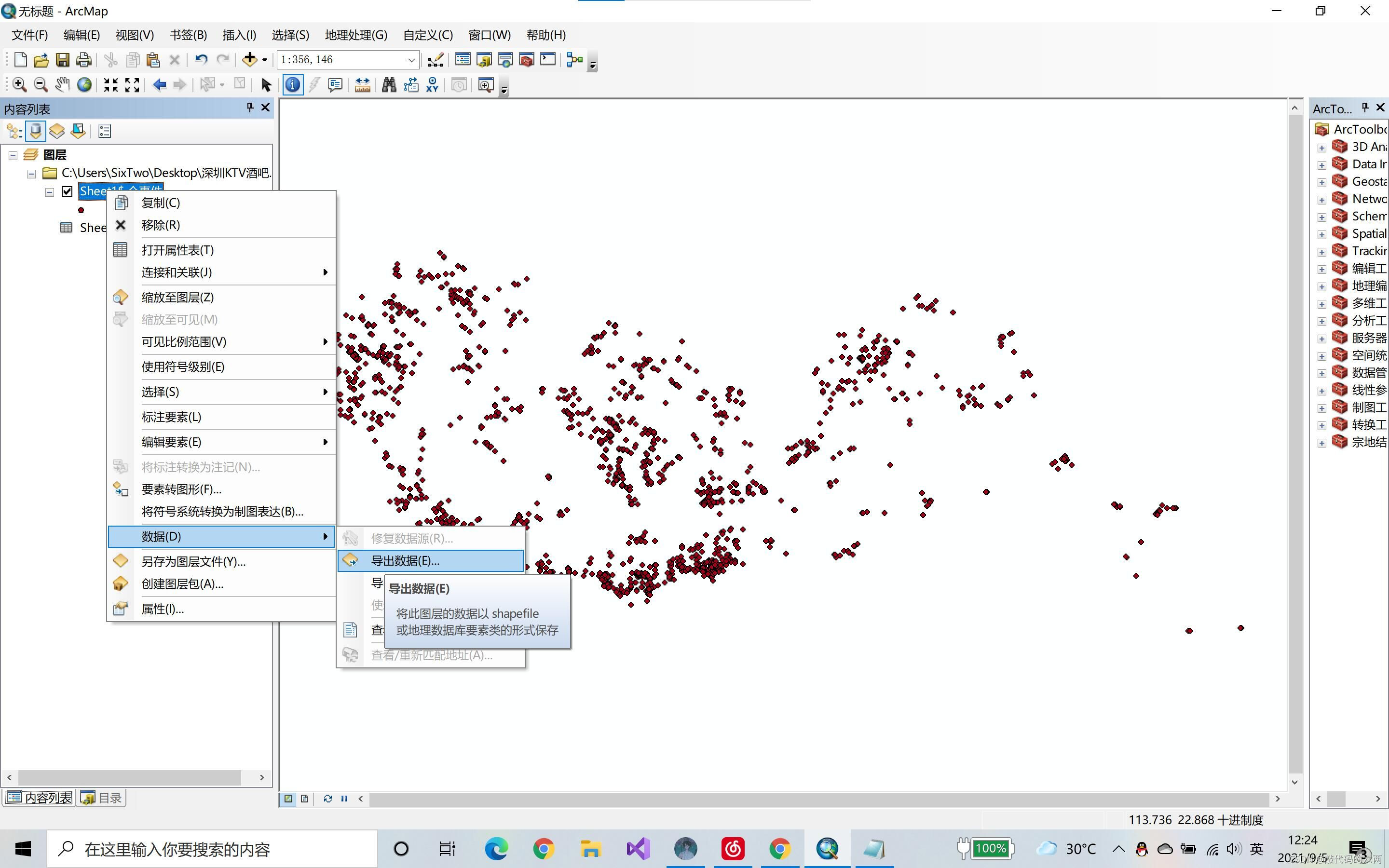Click the Find binoculars icon
Viewport: 1389px width, 868px height.
click(389, 85)
